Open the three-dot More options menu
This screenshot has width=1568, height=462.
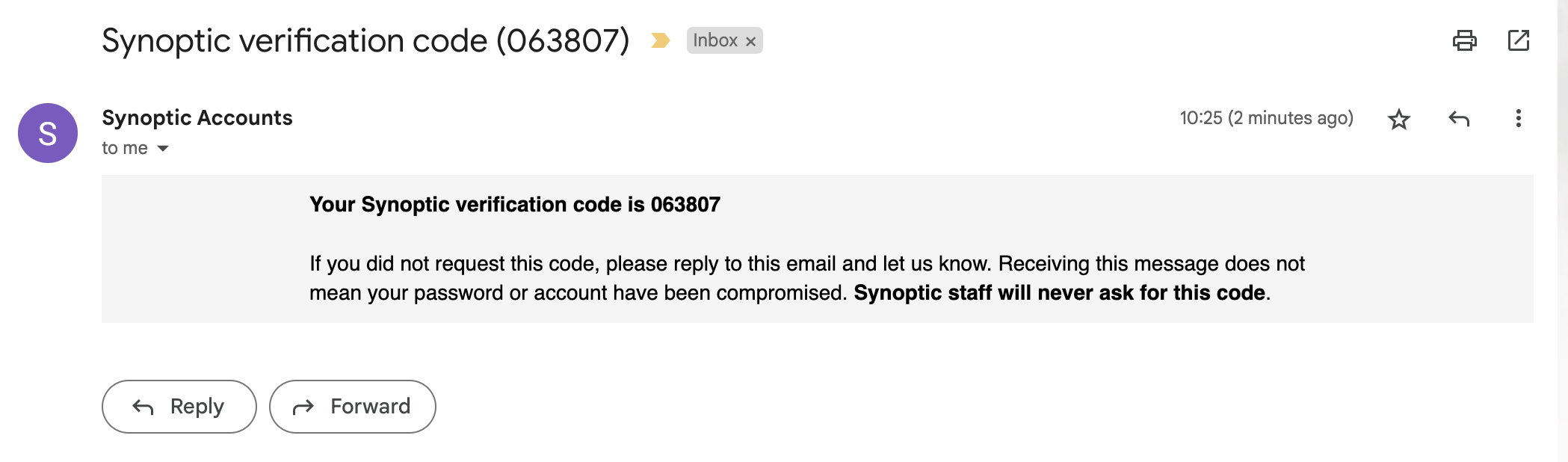coord(1518,119)
